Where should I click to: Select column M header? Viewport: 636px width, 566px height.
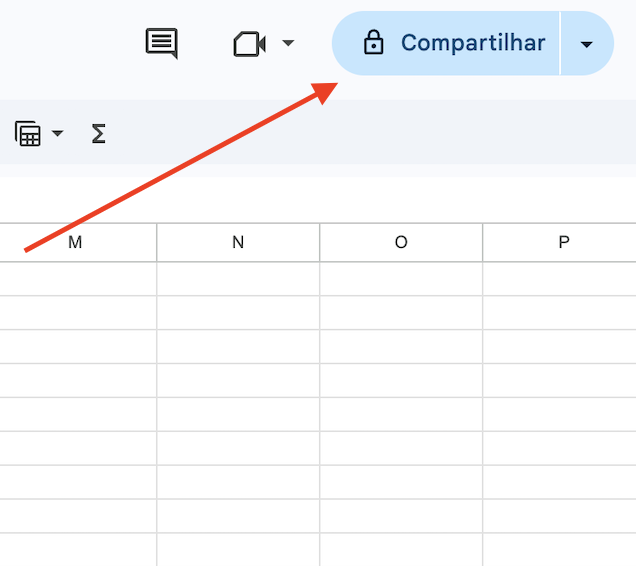tap(75, 242)
